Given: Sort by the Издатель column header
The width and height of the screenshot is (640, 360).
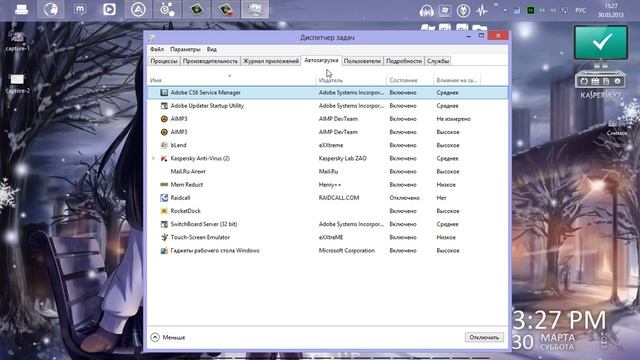Looking at the screenshot, I should 351,80.
